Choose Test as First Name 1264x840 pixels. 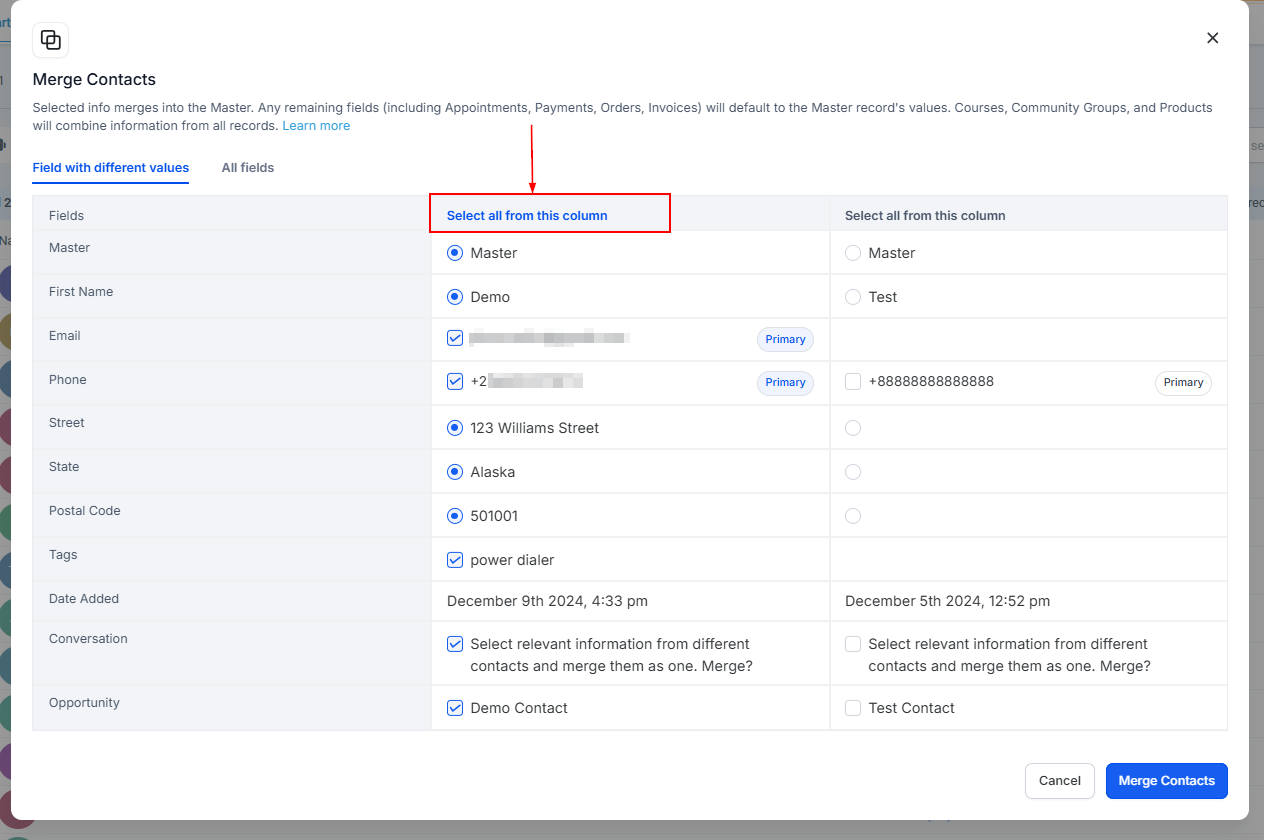(853, 297)
